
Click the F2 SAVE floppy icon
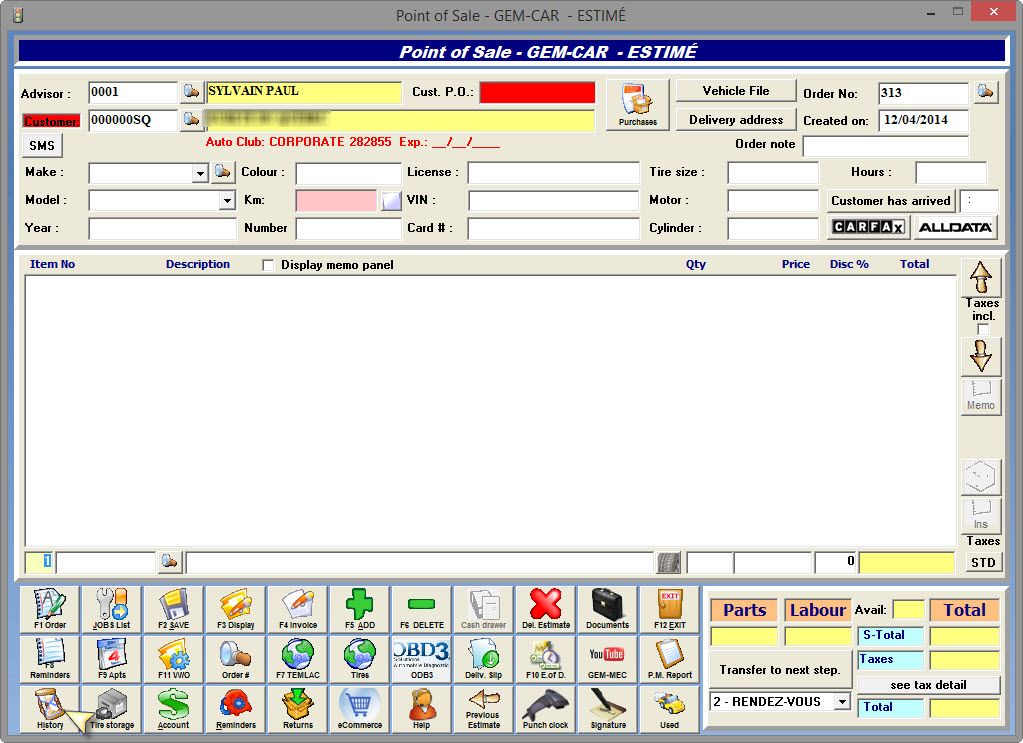[x=174, y=609]
